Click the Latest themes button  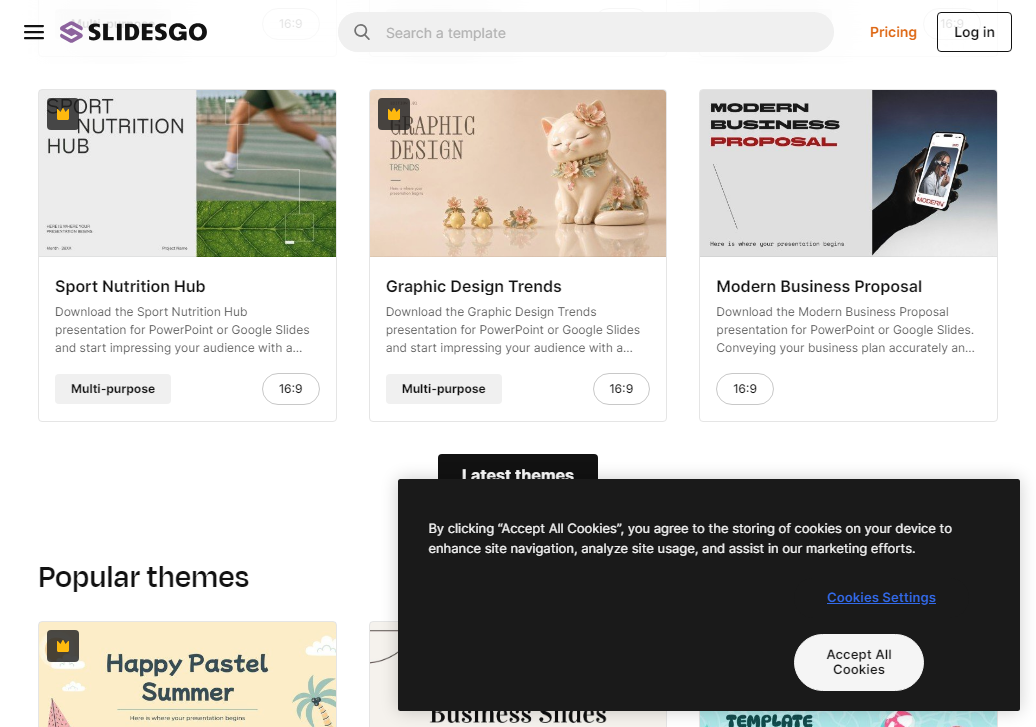[518, 467]
